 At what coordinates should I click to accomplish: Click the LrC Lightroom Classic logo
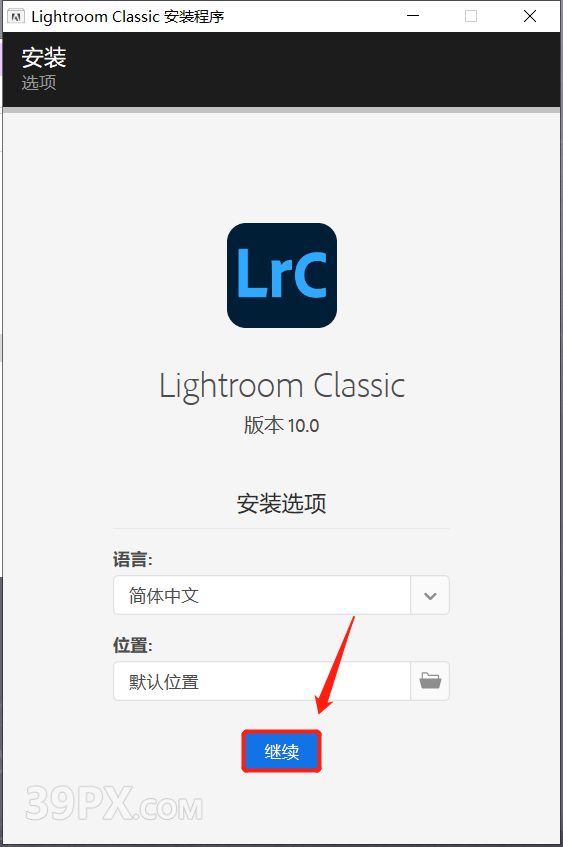pyautogui.click(x=282, y=275)
